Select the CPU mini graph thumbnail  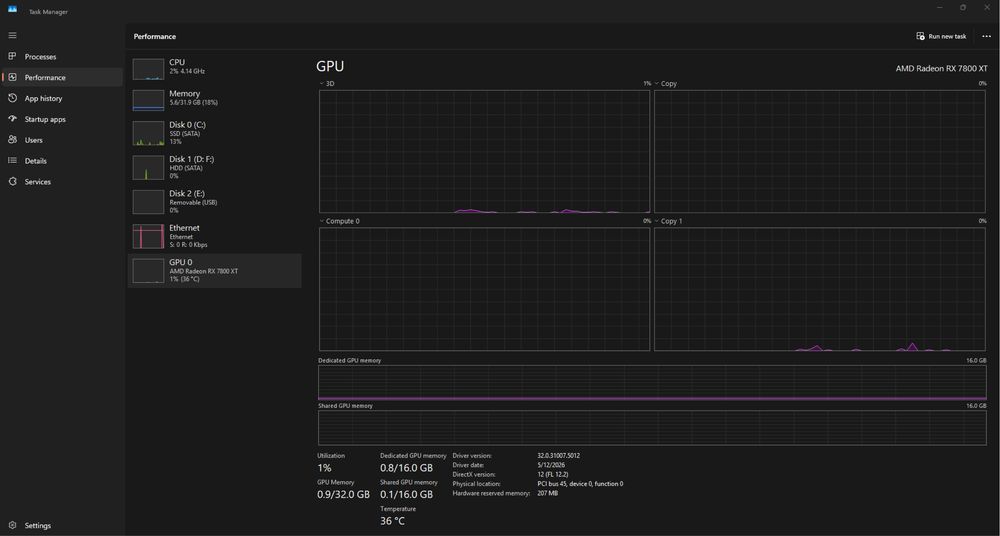point(148,69)
